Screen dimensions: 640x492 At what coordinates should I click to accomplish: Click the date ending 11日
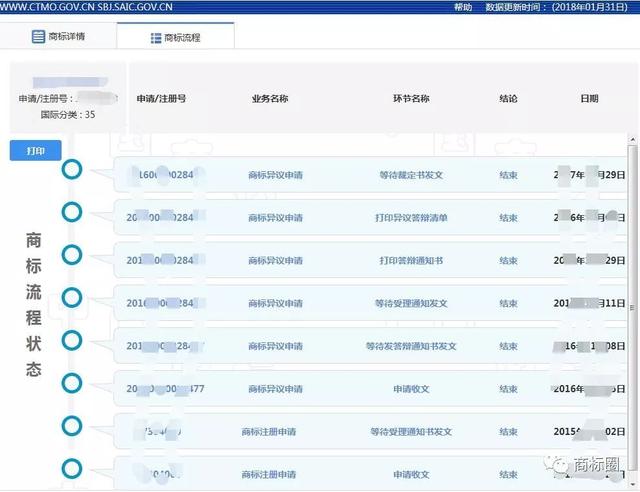[589, 303]
